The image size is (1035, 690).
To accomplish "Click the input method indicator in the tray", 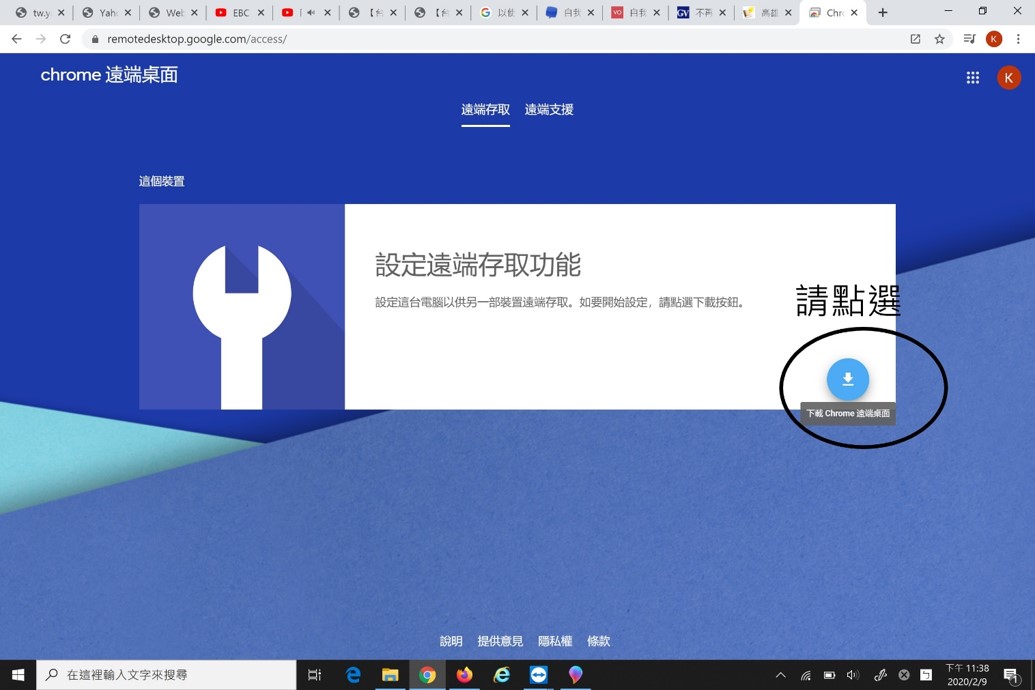I will click(926, 675).
